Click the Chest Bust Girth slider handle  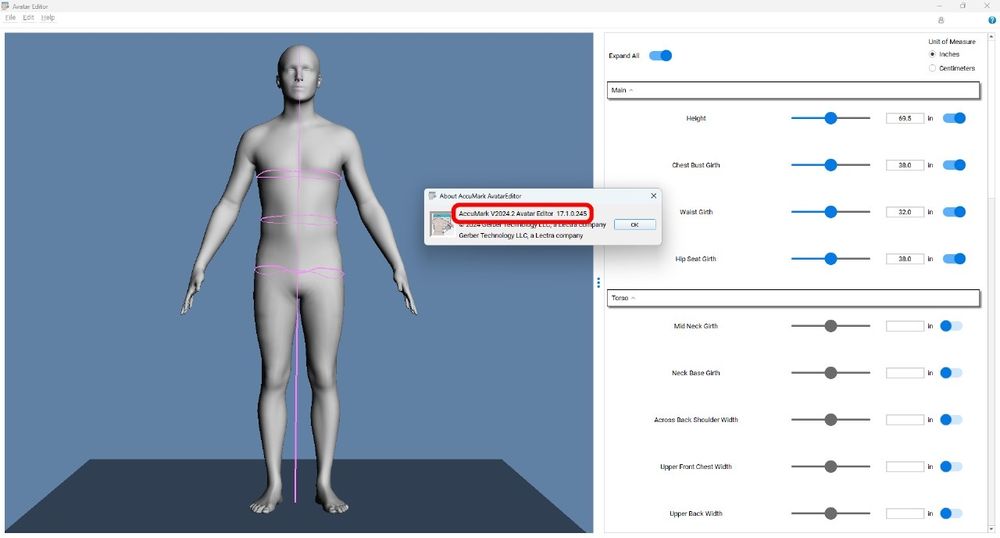click(x=830, y=165)
